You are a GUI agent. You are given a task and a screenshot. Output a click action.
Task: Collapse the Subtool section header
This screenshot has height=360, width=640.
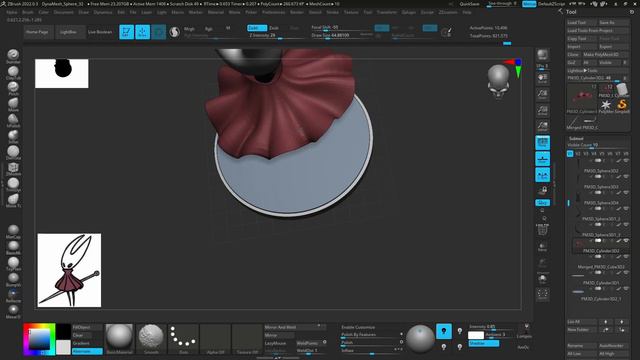576,138
